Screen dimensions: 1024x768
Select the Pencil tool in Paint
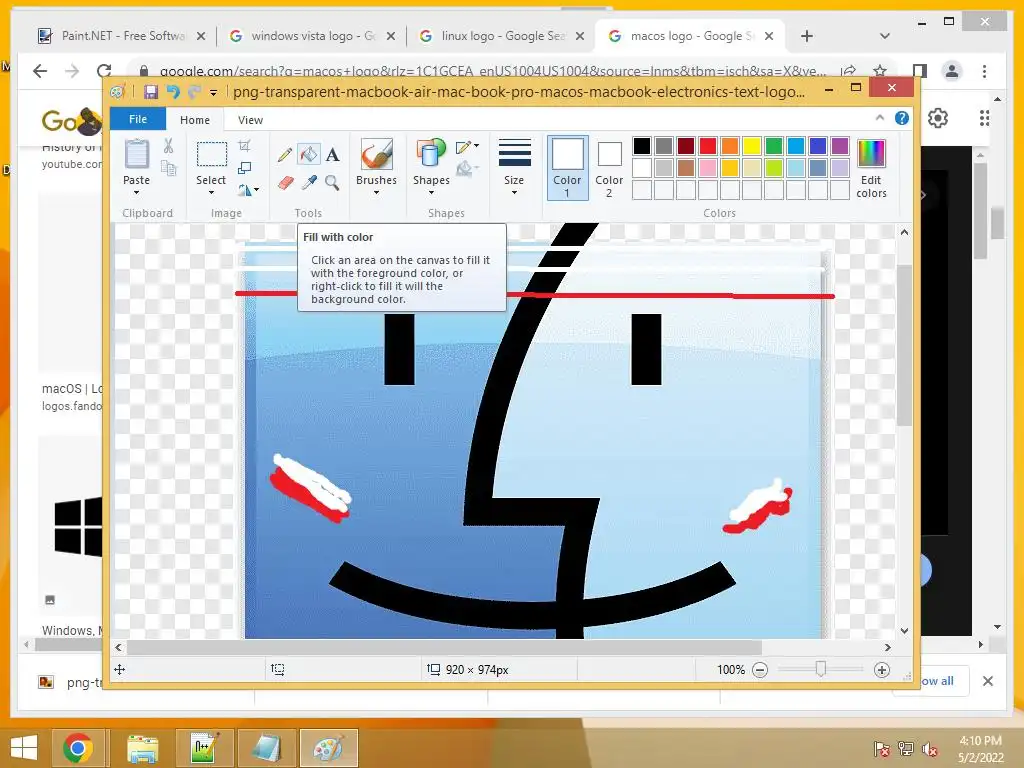pyautogui.click(x=285, y=155)
